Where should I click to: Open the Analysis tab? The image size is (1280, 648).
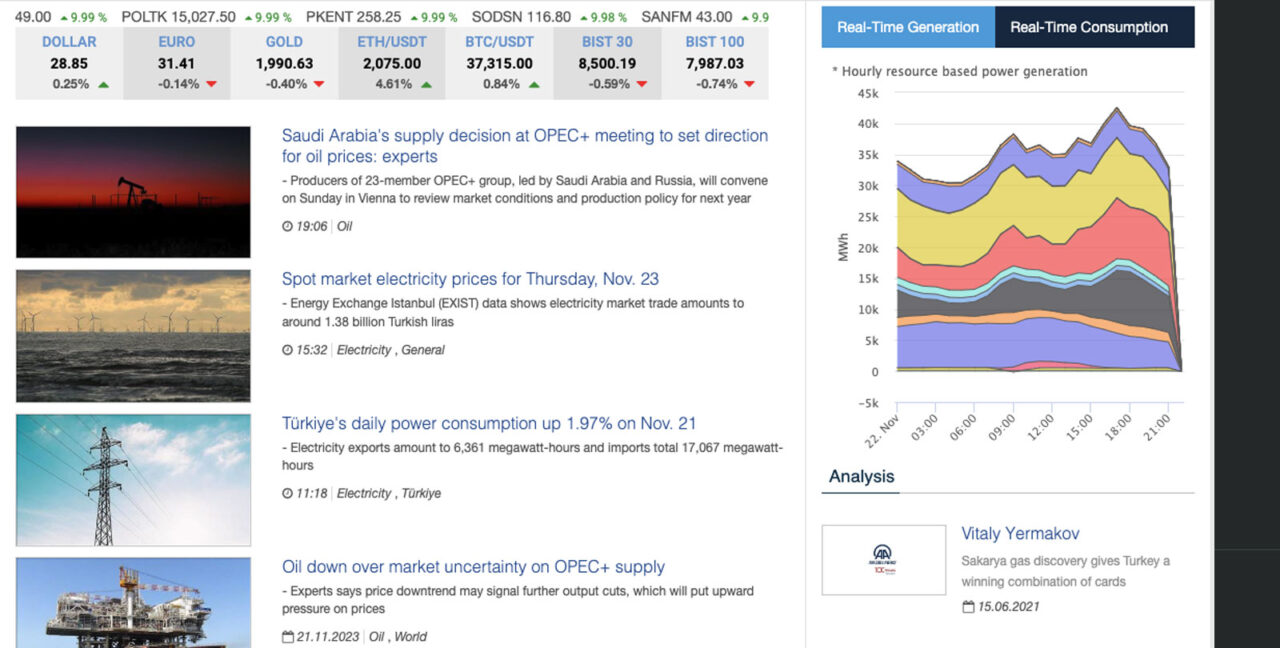(x=861, y=477)
